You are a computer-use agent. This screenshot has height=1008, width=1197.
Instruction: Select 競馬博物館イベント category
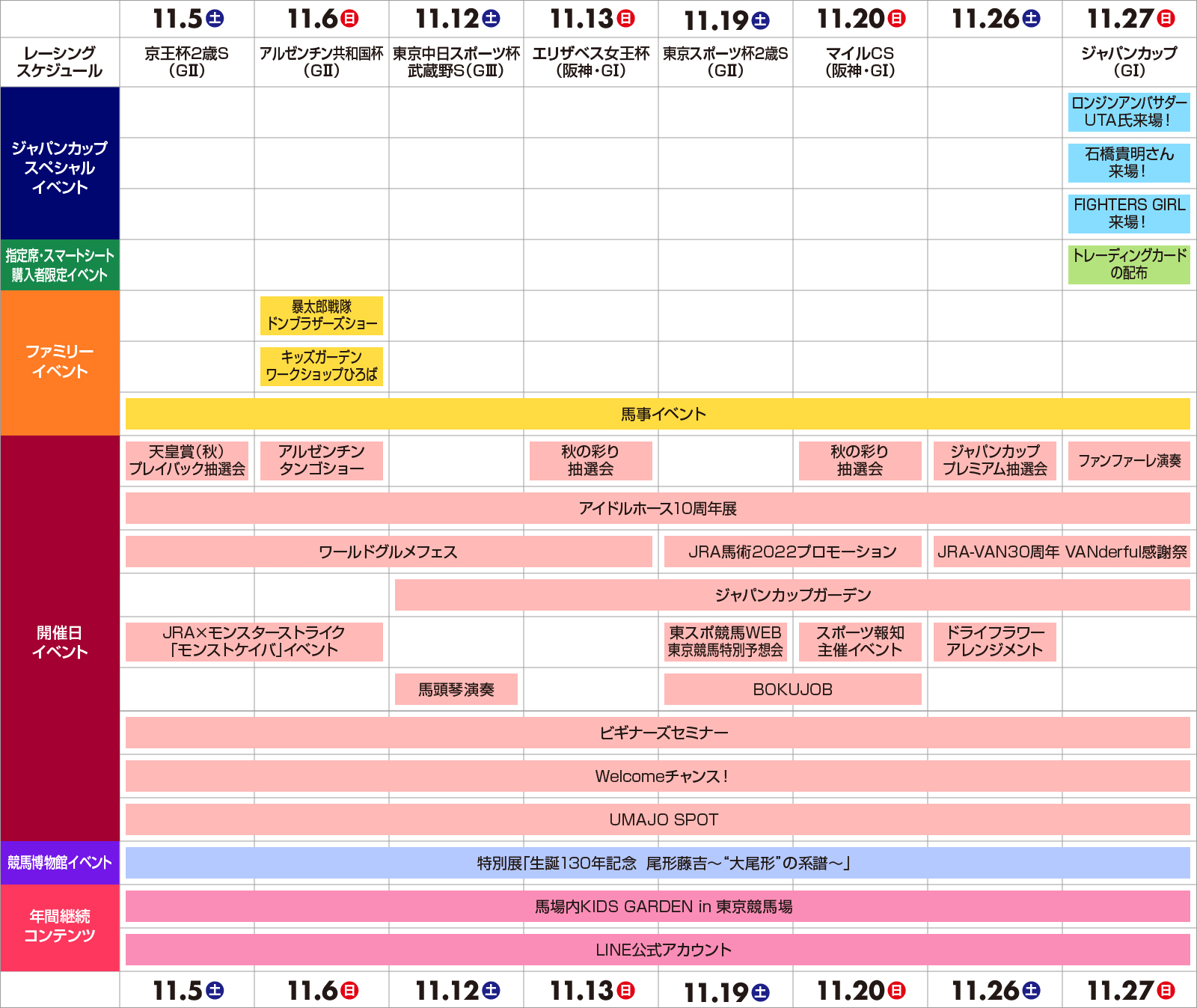pos(60,863)
